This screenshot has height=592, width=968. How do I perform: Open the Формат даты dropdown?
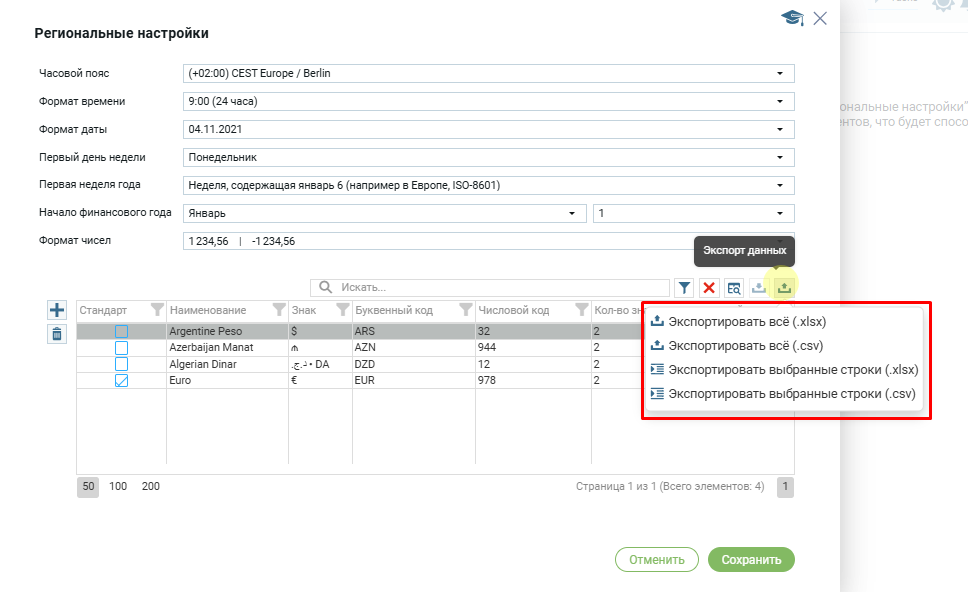(x=779, y=130)
